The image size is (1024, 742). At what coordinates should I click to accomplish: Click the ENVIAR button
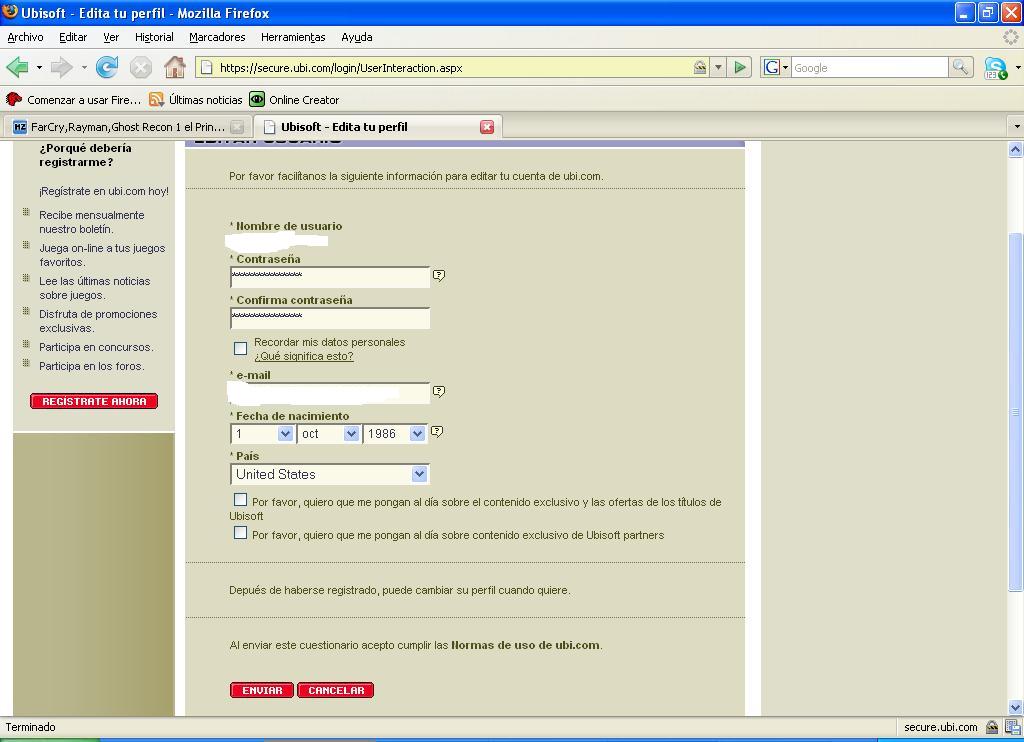[262, 690]
